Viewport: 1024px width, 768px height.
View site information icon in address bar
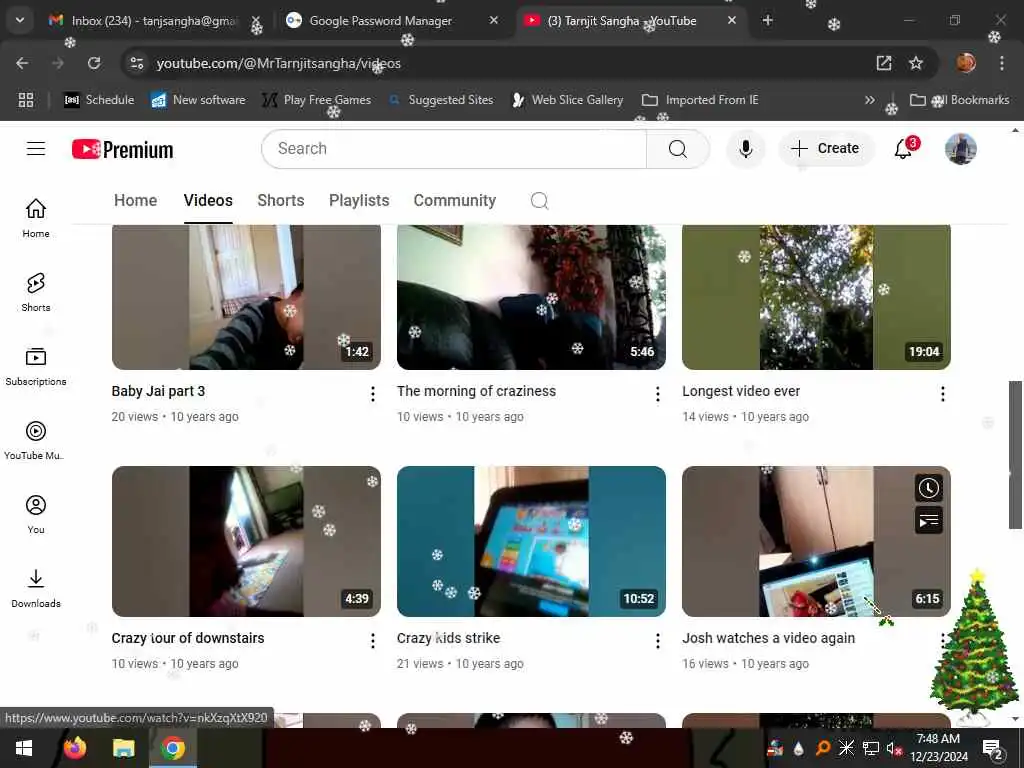(136, 63)
